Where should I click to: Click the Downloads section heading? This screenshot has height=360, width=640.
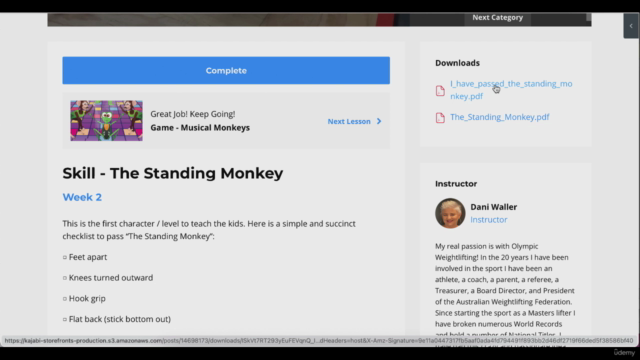click(457, 63)
